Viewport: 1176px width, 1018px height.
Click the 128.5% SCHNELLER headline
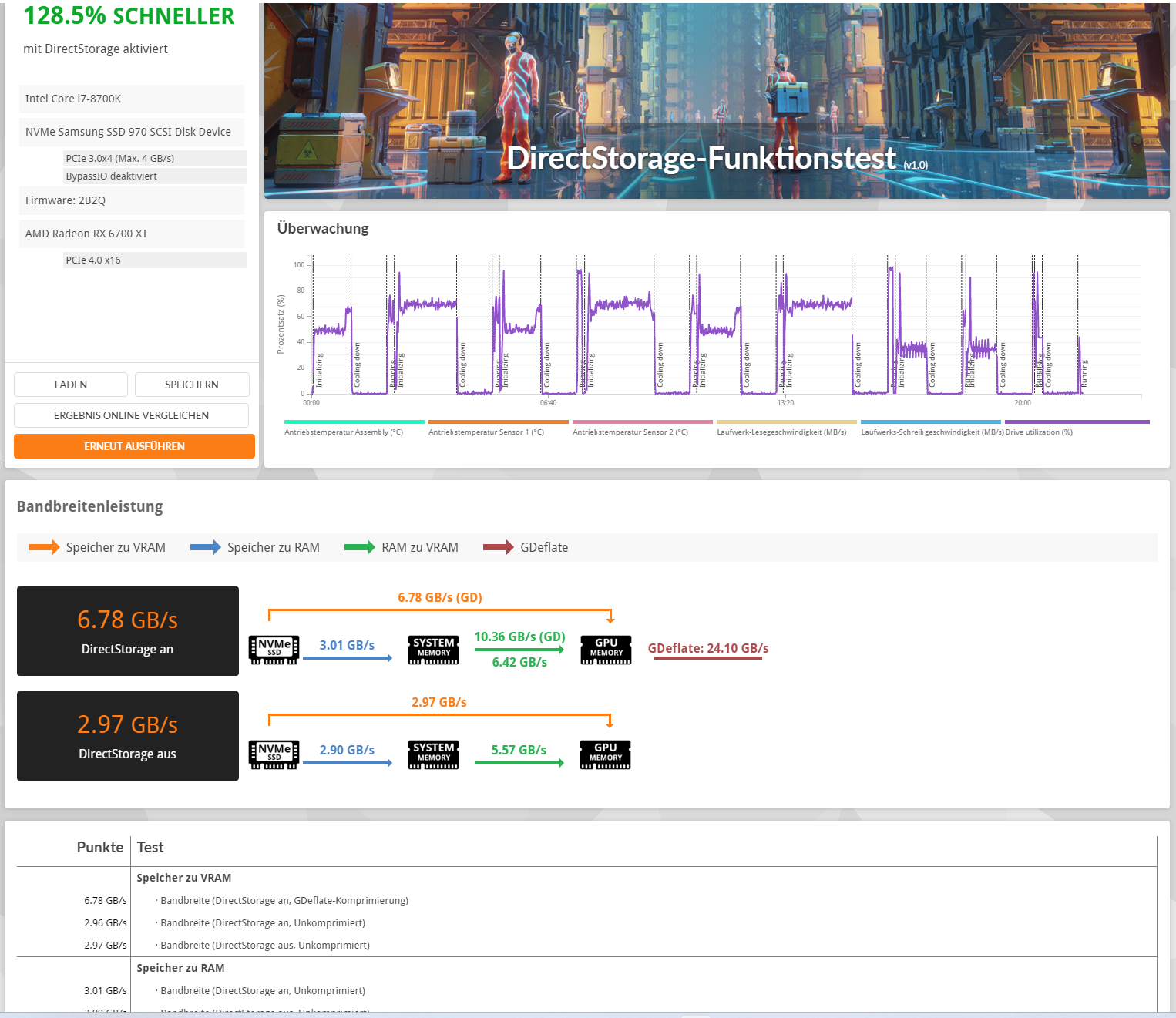[129, 15]
